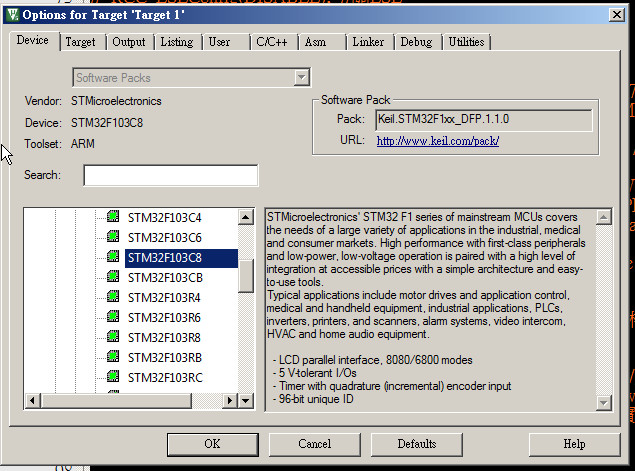Select STM32F103RC in the device tree
The height and width of the screenshot is (471, 635).
pos(165,377)
